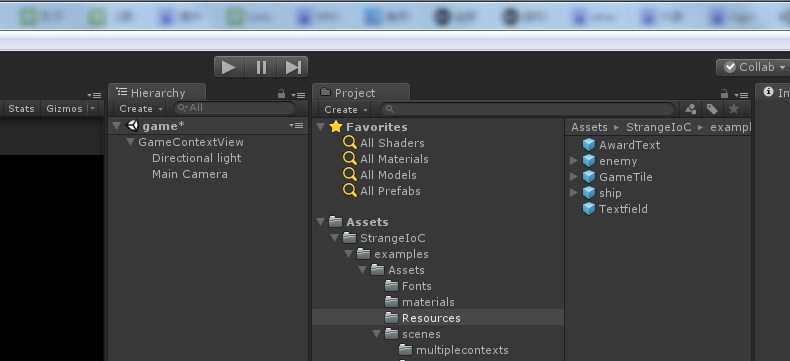Click the enemy prefab cube icon
Viewport: 790px width, 361px height.
tap(589, 161)
